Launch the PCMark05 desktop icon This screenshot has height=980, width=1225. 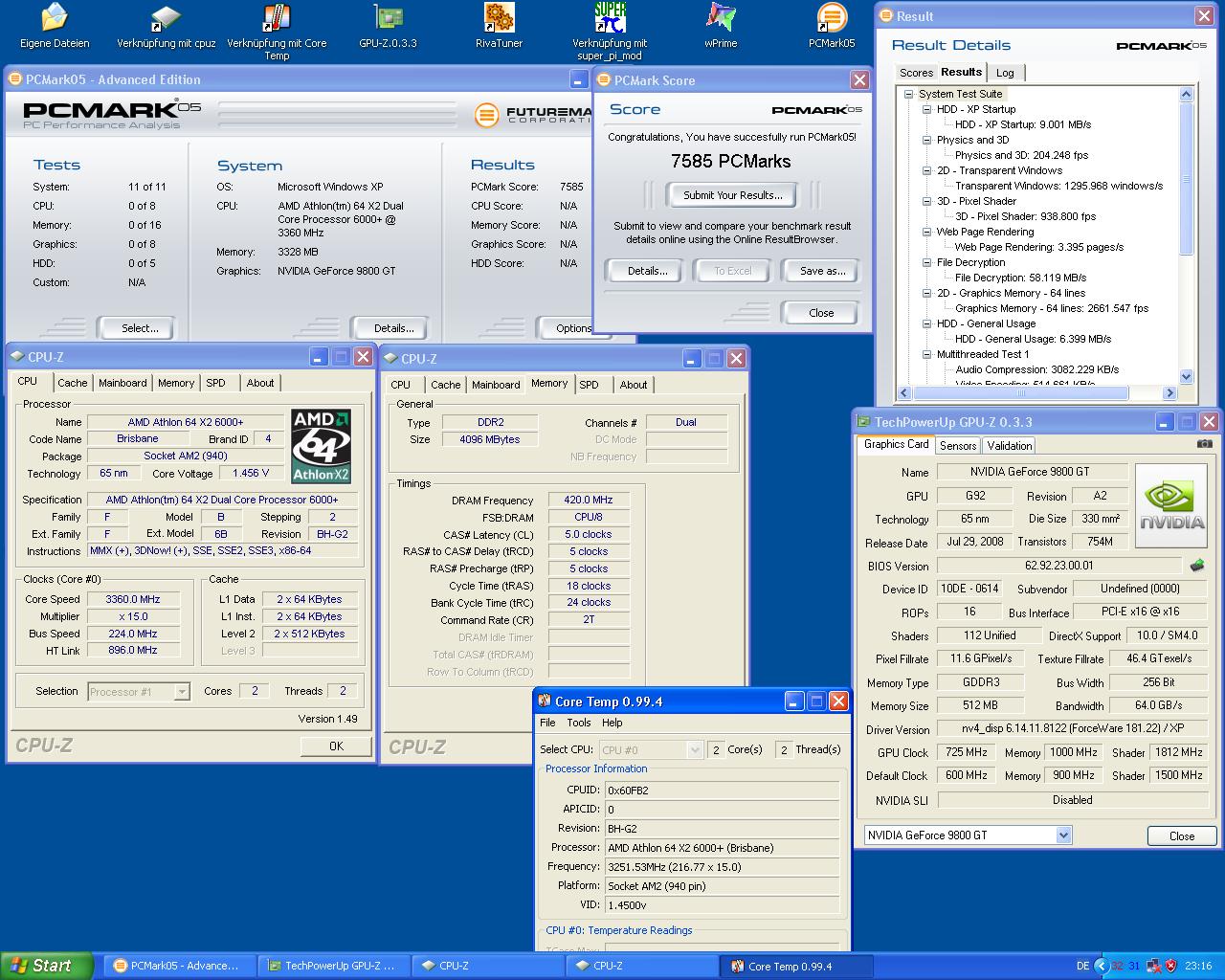(832, 19)
